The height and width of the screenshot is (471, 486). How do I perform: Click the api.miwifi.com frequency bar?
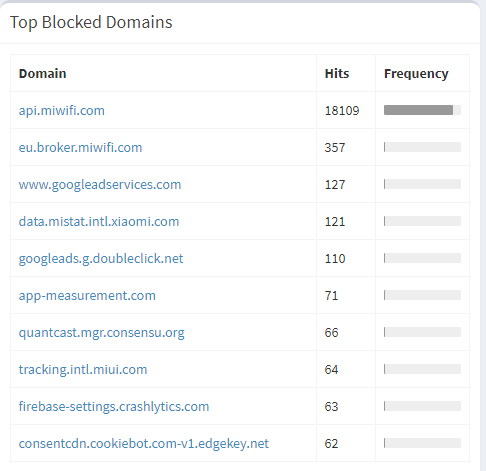(422, 110)
